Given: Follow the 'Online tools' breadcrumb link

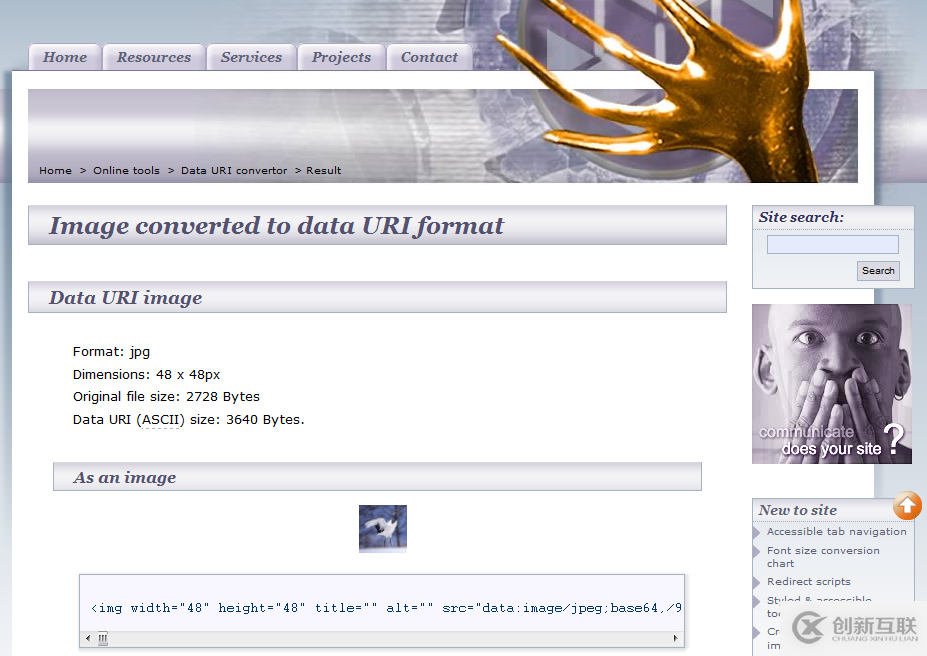Looking at the screenshot, I should tap(126, 171).
